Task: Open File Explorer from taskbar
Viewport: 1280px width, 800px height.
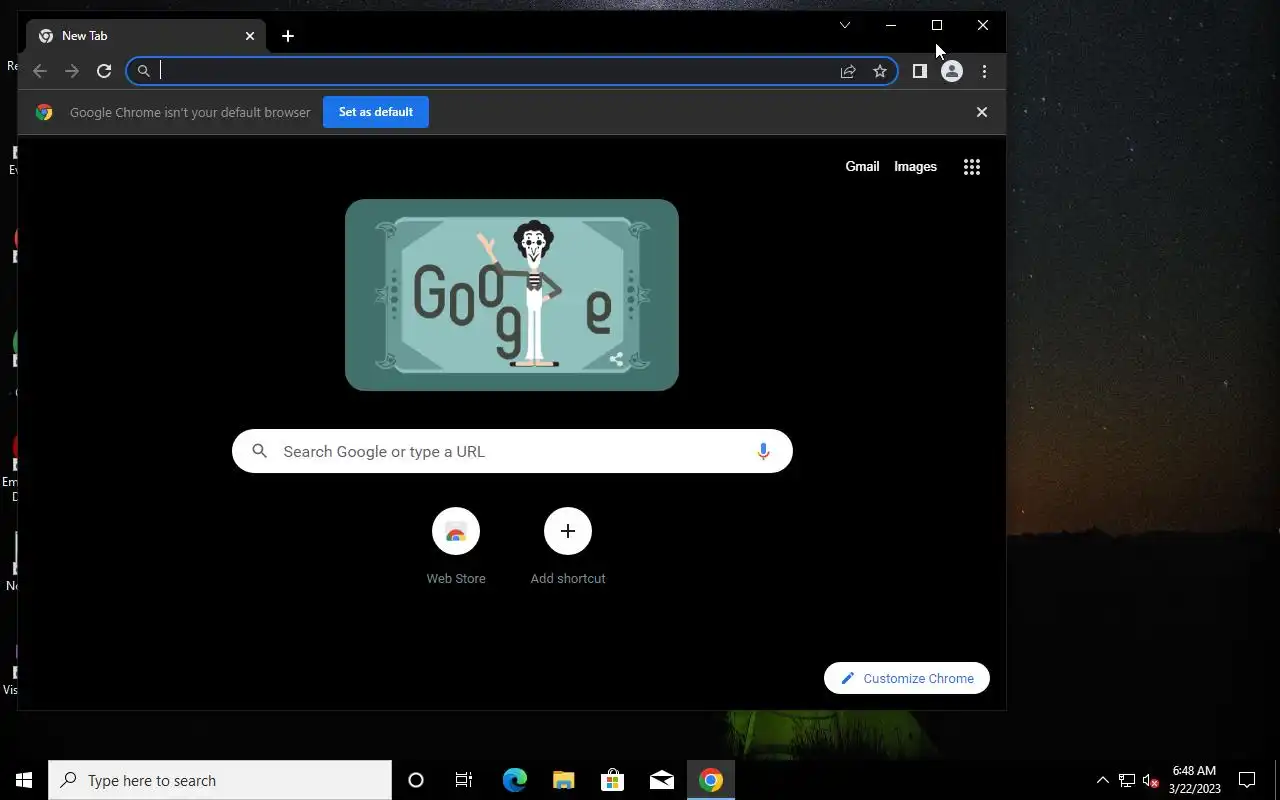Action: pos(563,780)
